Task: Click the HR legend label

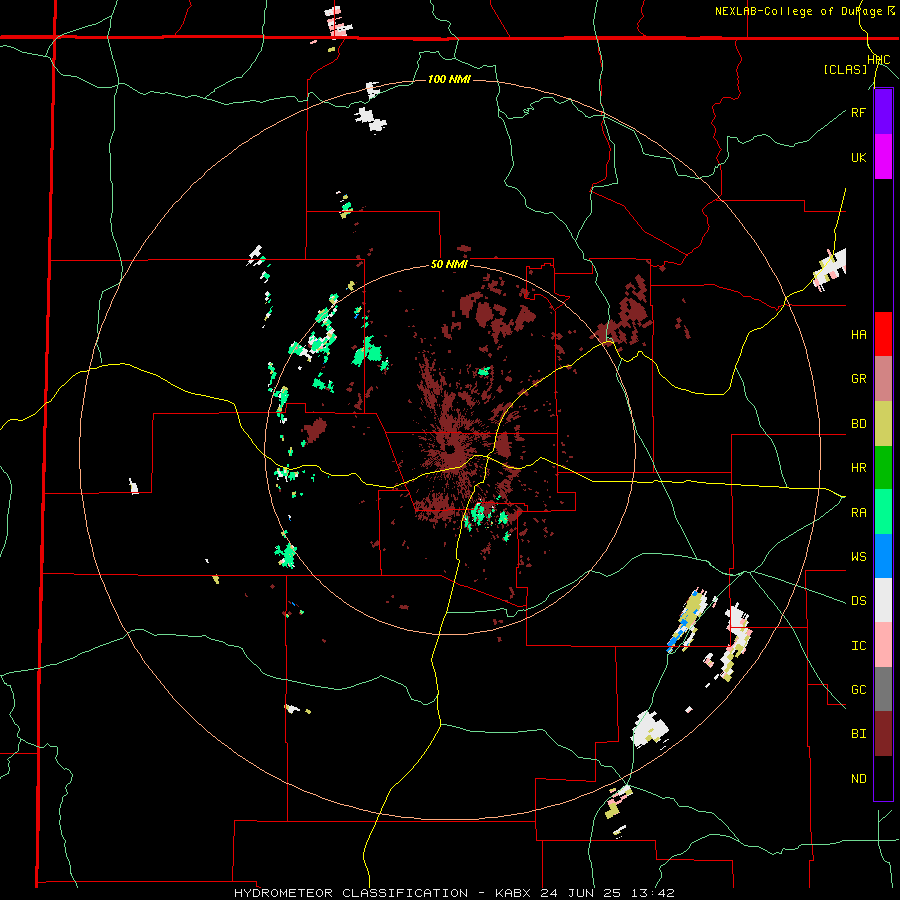Action: pyautogui.click(x=858, y=468)
